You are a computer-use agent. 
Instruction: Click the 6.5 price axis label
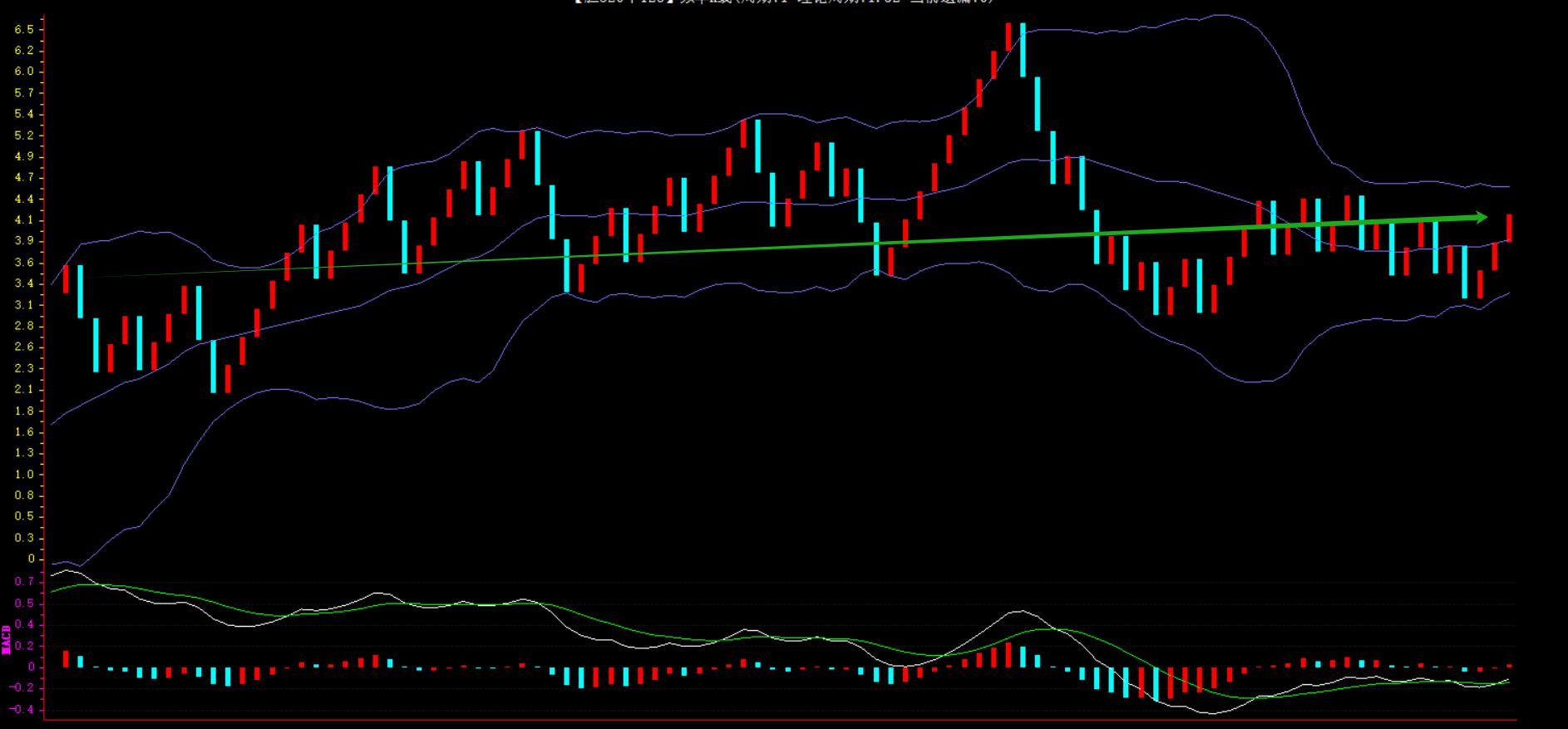pyautogui.click(x=24, y=29)
